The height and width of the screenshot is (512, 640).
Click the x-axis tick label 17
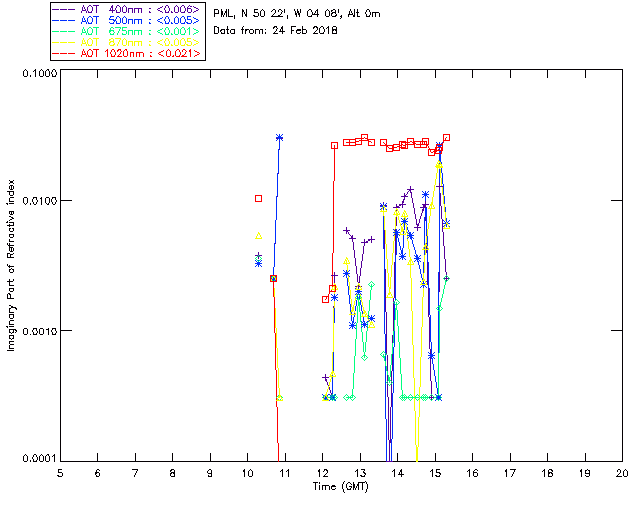click(x=510, y=473)
